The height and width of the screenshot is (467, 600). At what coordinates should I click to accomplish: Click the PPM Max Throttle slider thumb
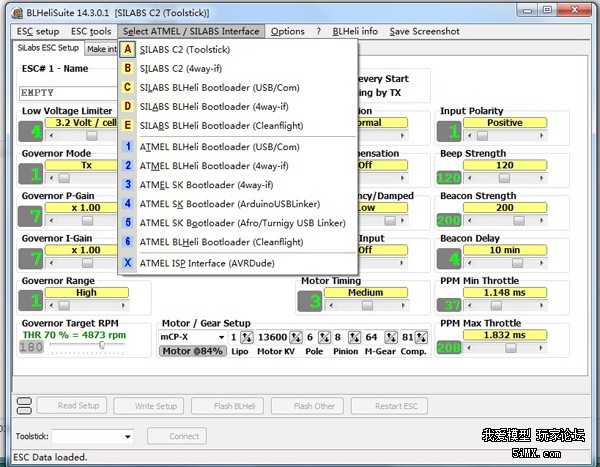click(511, 348)
